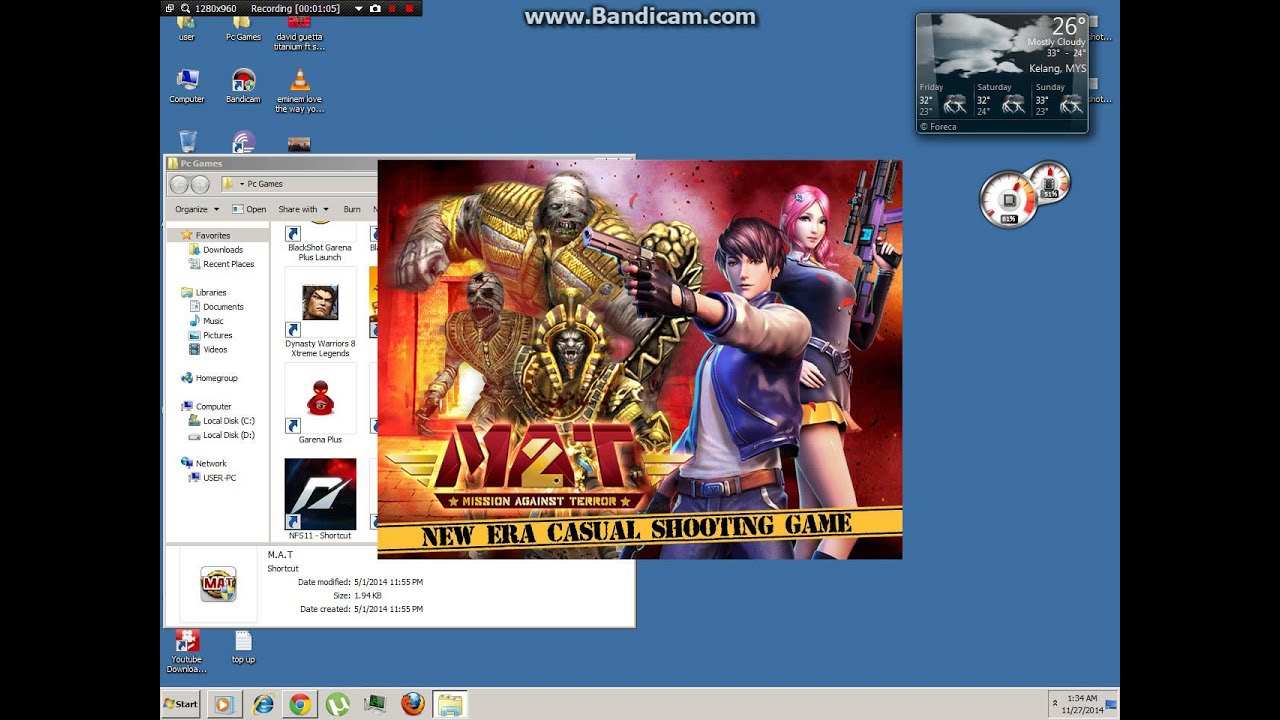Open Bandicam recording bar dropdown arrow
The width and height of the screenshot is (1280, 720).
[358, 8]
